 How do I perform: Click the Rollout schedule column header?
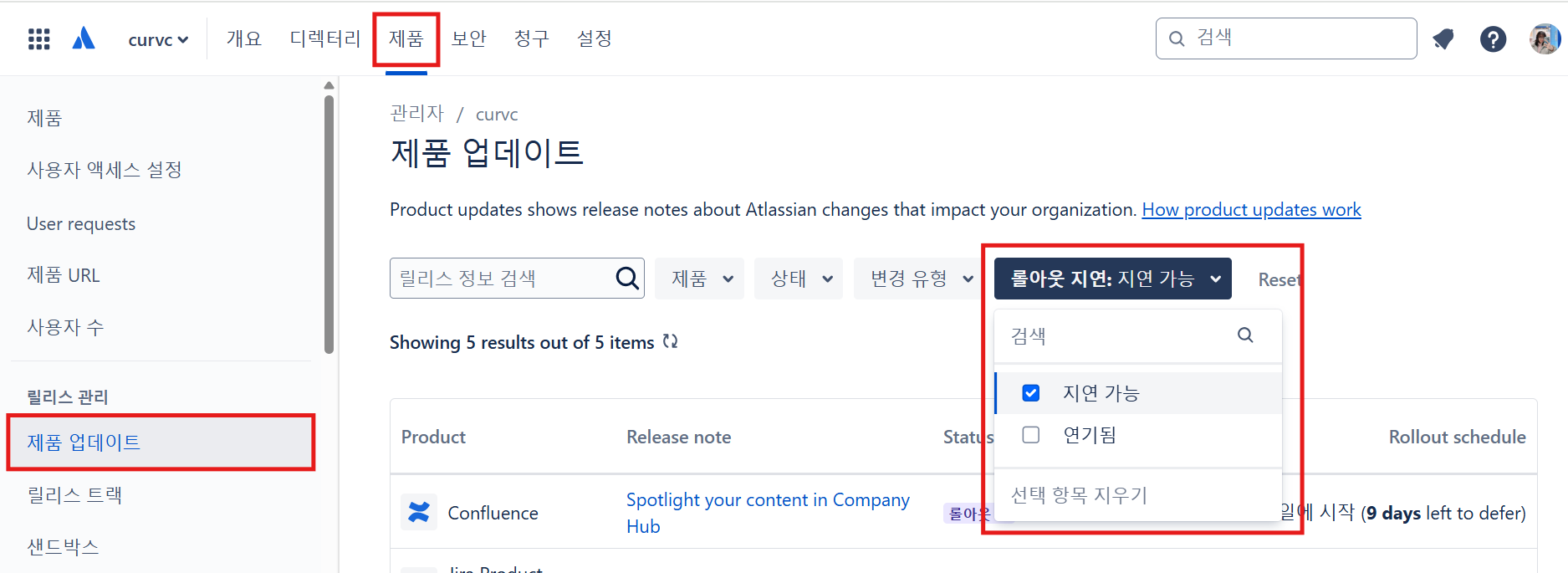(1457, 437)
